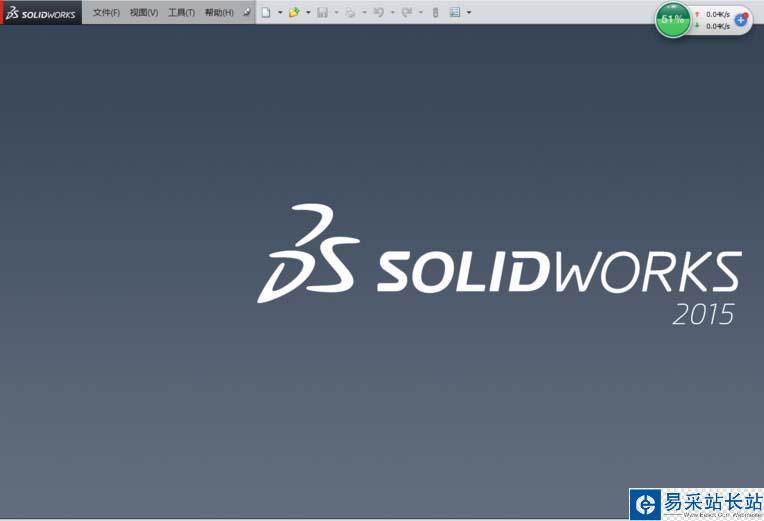Expand the Undo dropdown arrow
Viewport: 764px width, 521px height.
tap(393, 13)
